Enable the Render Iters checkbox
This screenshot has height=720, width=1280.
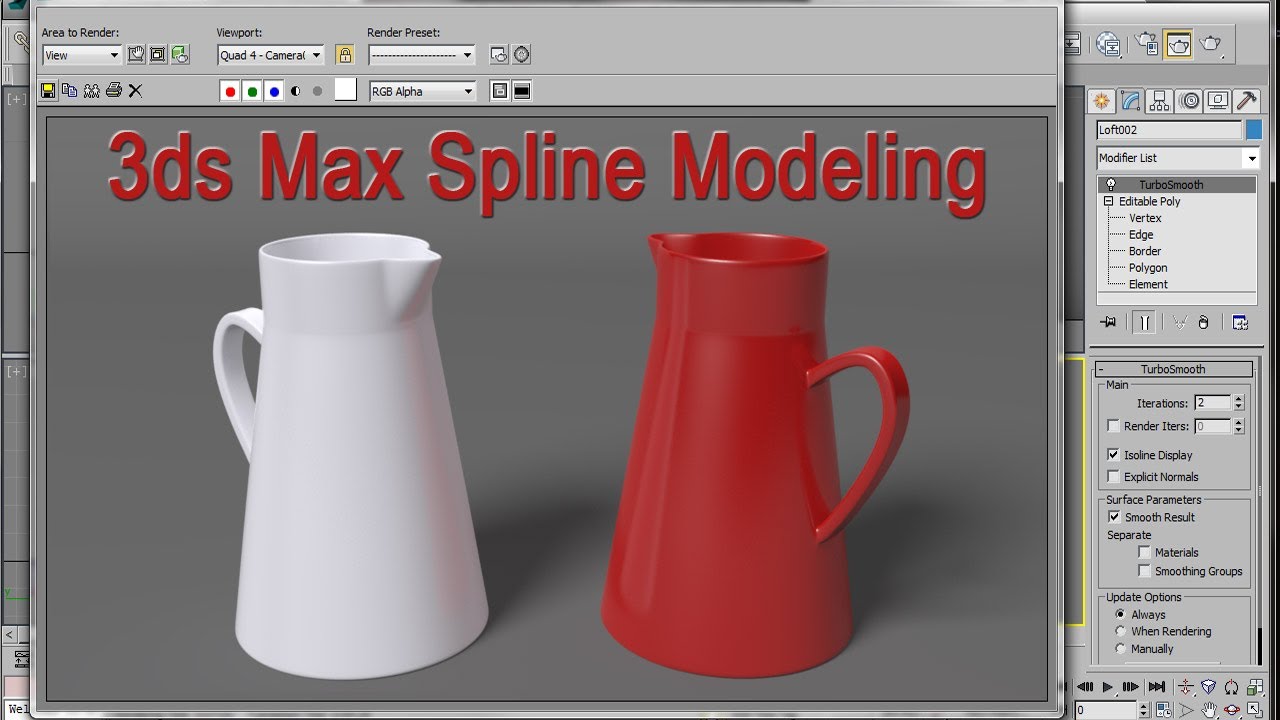pyautogui.click(x=1113, y=426)
